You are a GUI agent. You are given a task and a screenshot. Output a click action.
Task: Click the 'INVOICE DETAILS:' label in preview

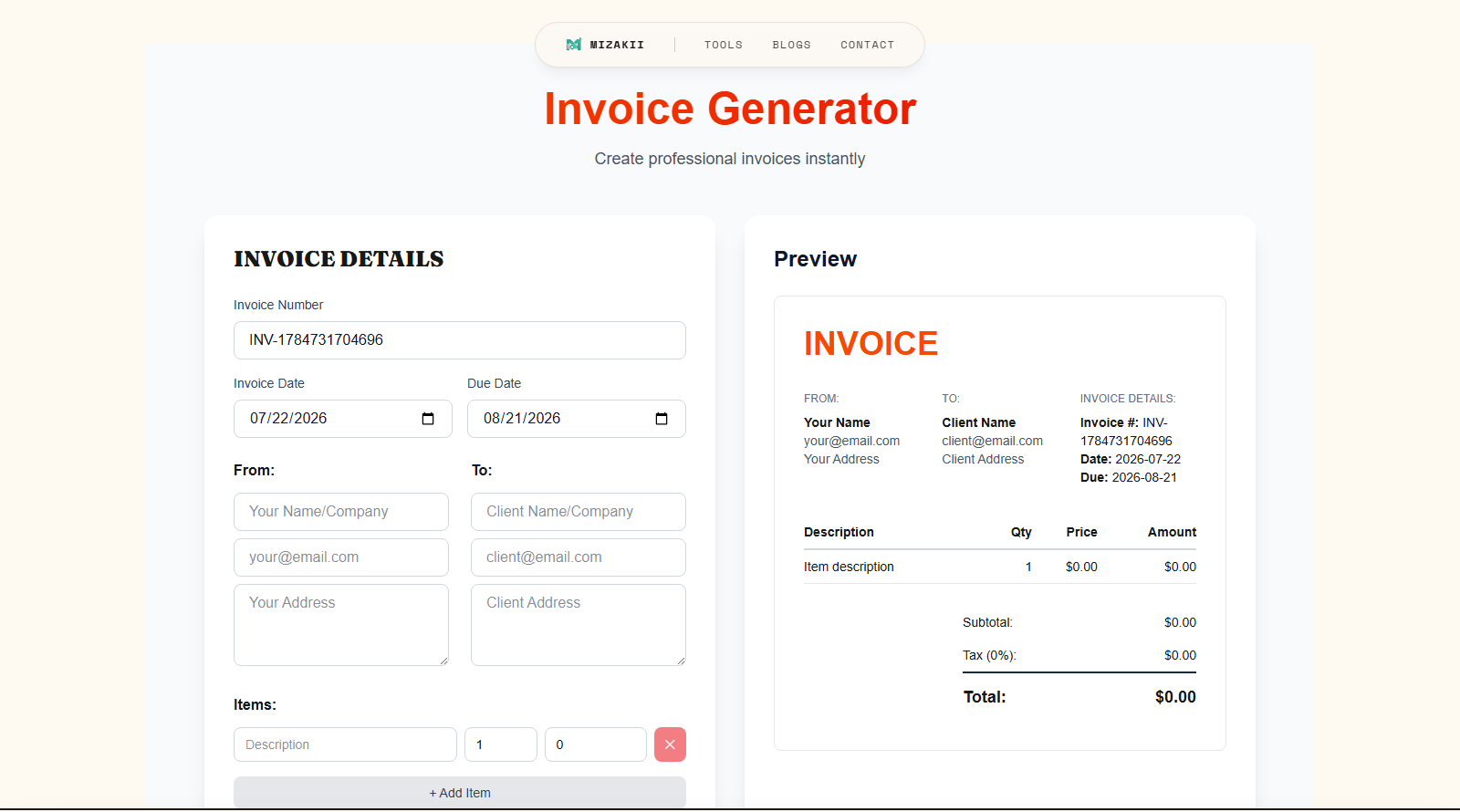click(1128, 399)
